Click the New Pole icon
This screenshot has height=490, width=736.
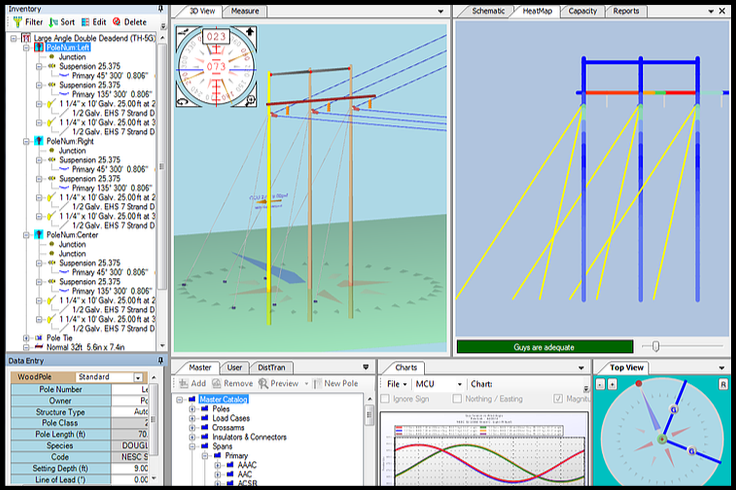[x=317, y=383]
